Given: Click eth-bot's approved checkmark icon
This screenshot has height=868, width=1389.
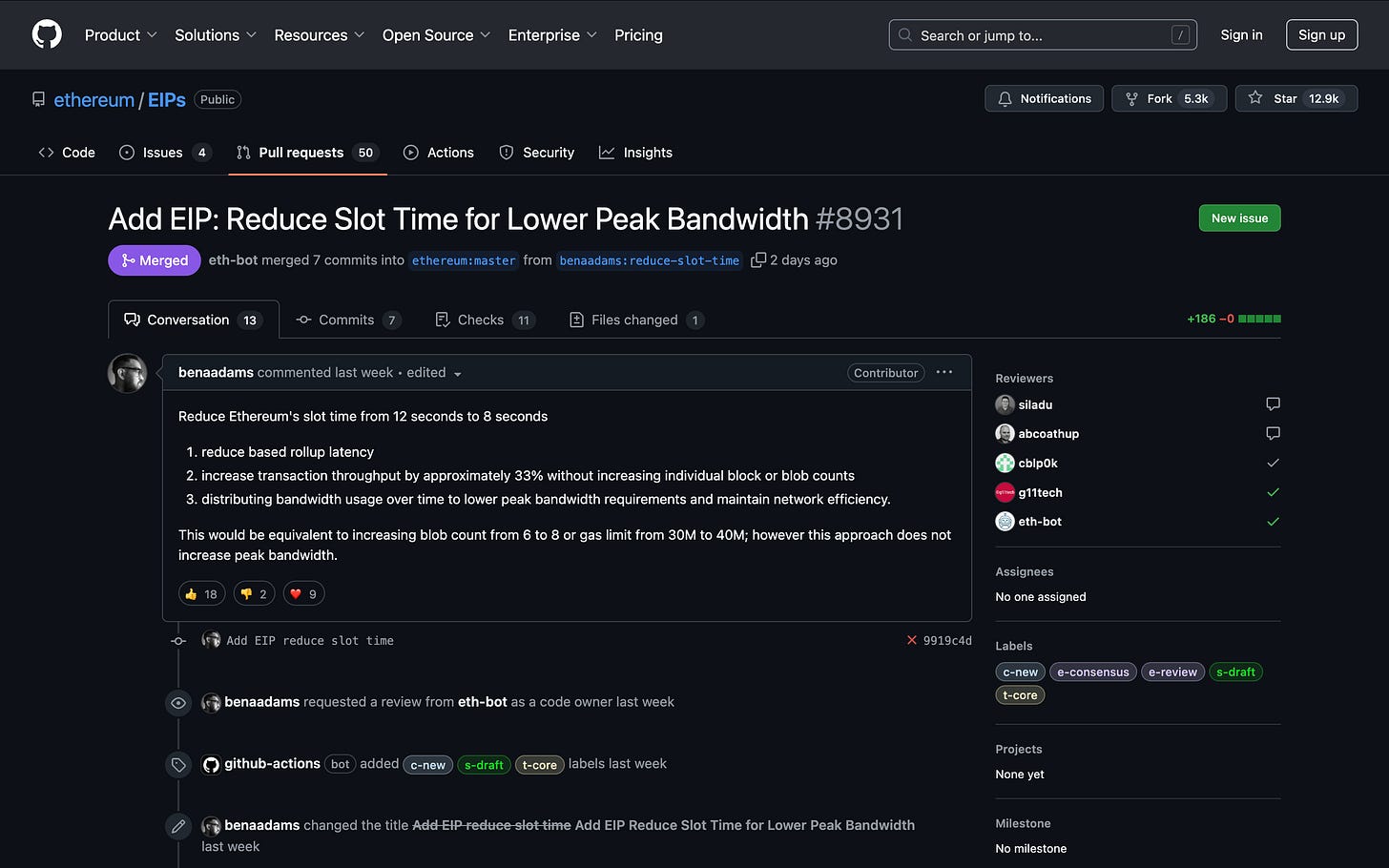Looking at the screenshot, I should click(x=1273, y=522).
